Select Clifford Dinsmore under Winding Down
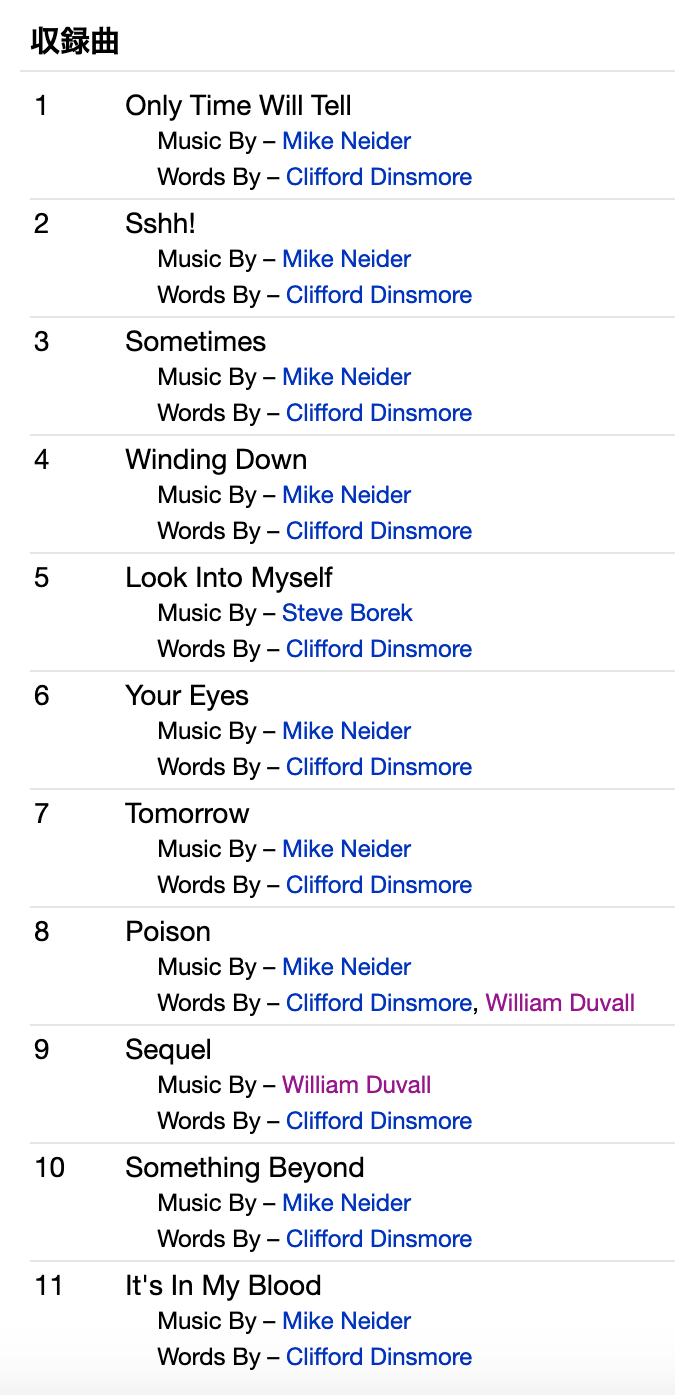Image resolution: width=675 pixels, height=1395 pixels. 378,531
